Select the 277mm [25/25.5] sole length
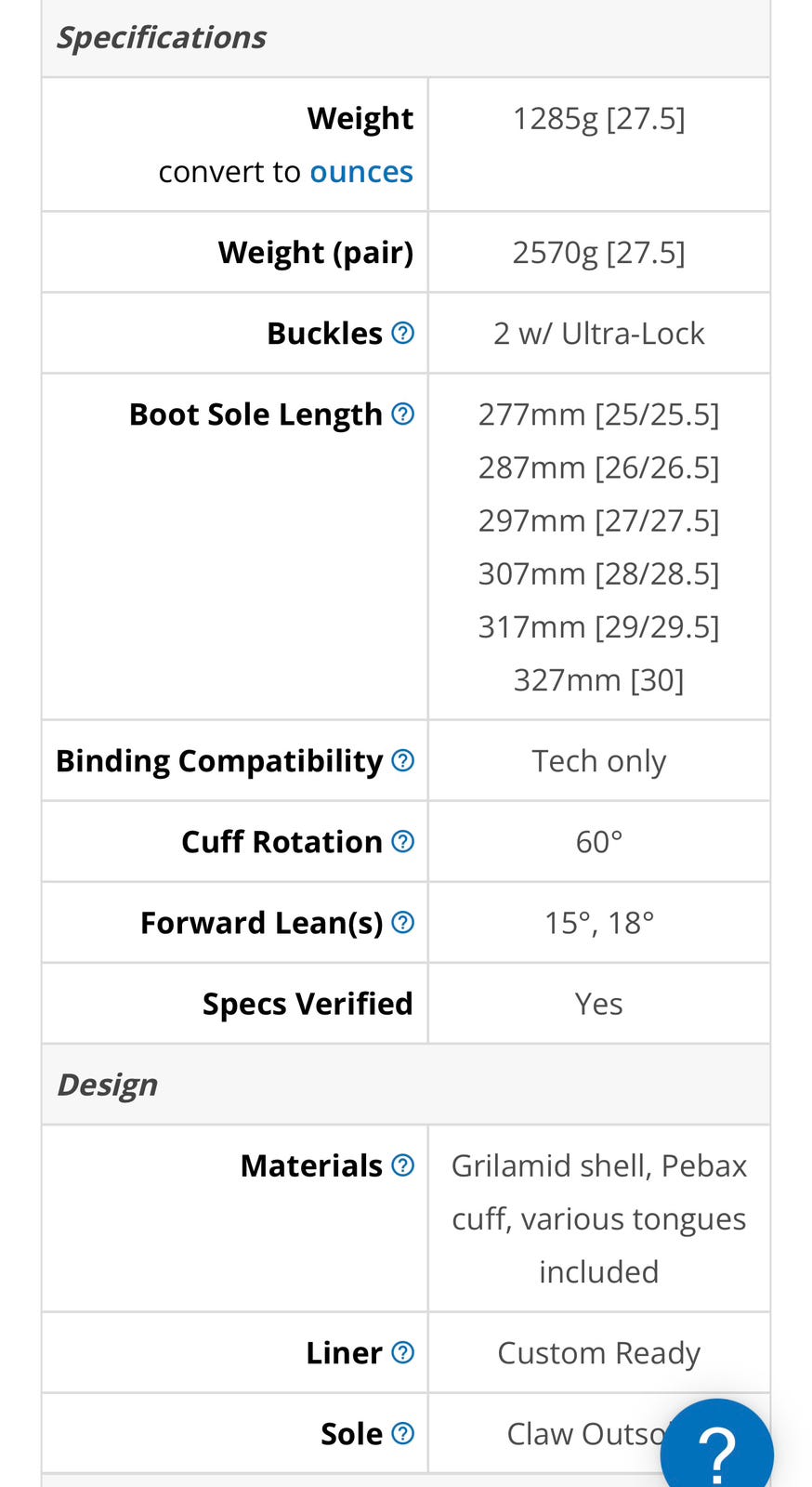 point(598,415)
